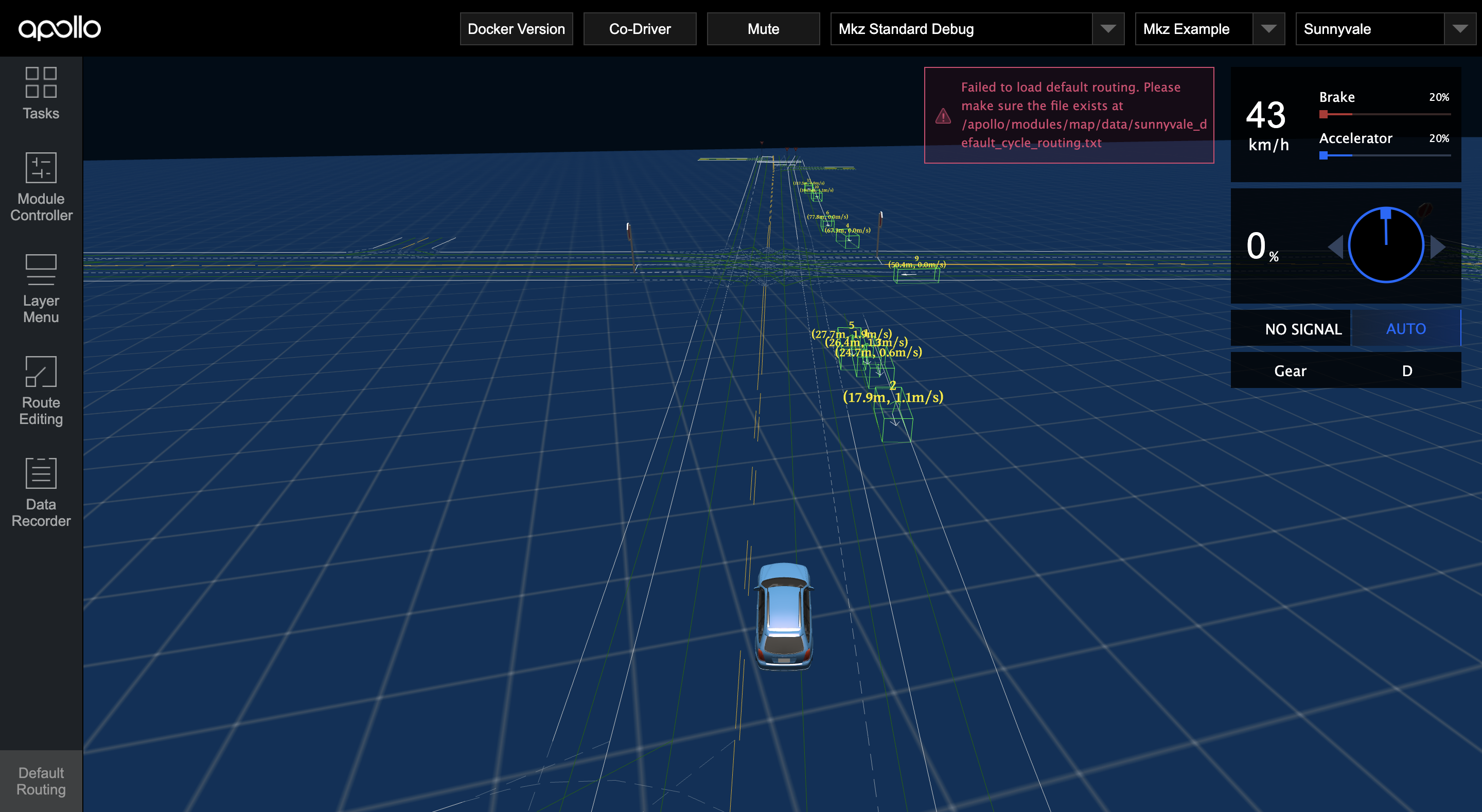Open the Layer Menu panel
Screen dimensions: 1482x812
[41, 289]
